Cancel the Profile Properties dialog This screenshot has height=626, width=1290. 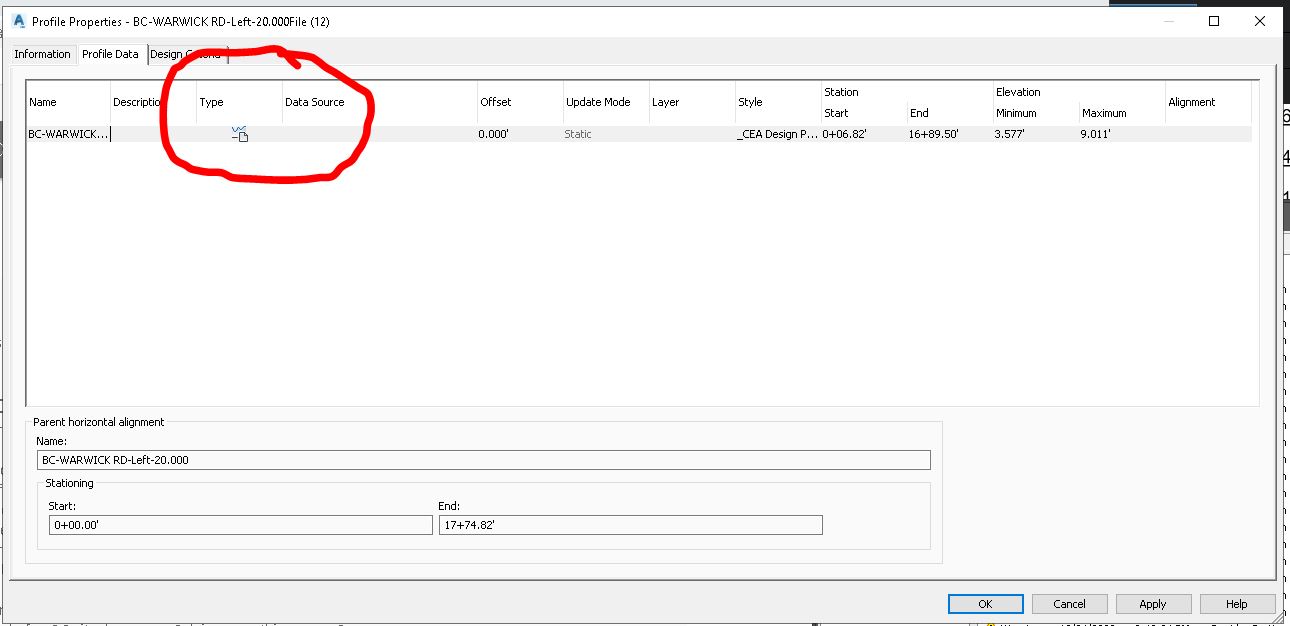pos(1069,603)
